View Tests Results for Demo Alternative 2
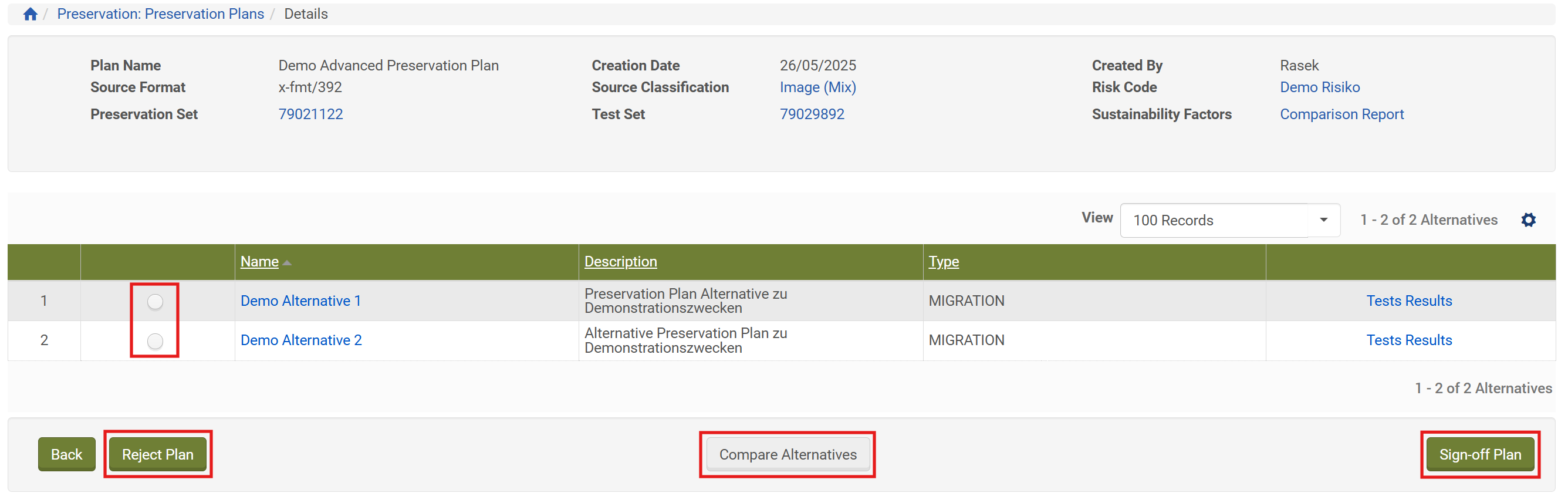The height and width of the screenshot is (503, 1568). click(x=1408, y=340)
